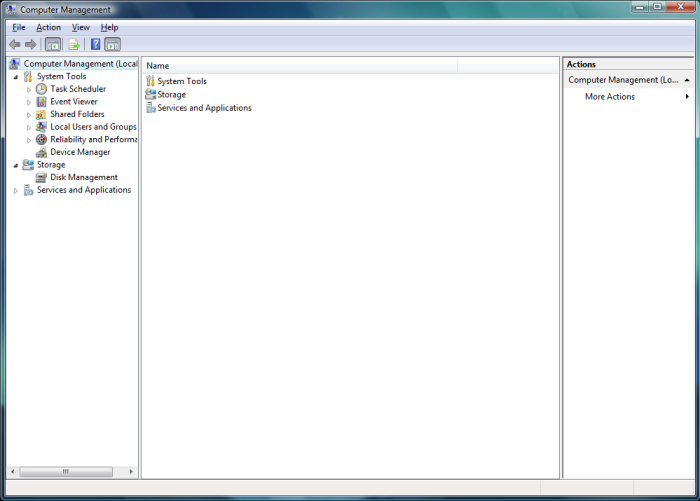Double-check Storage item in the center list

(171, 94)
